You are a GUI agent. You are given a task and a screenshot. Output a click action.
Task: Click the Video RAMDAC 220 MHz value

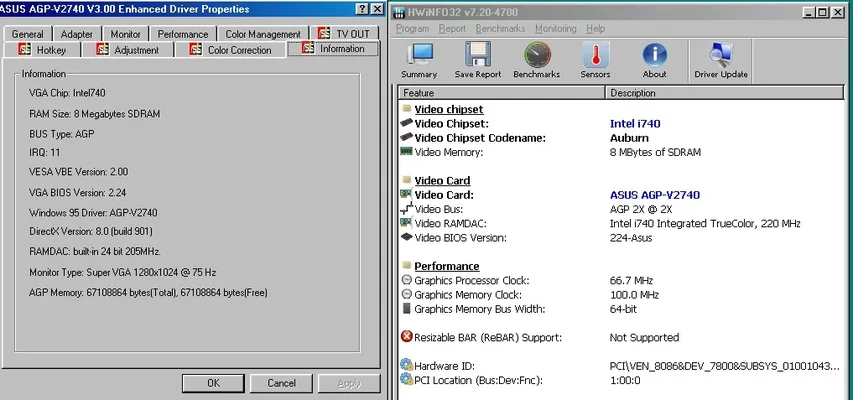(705, 223)
